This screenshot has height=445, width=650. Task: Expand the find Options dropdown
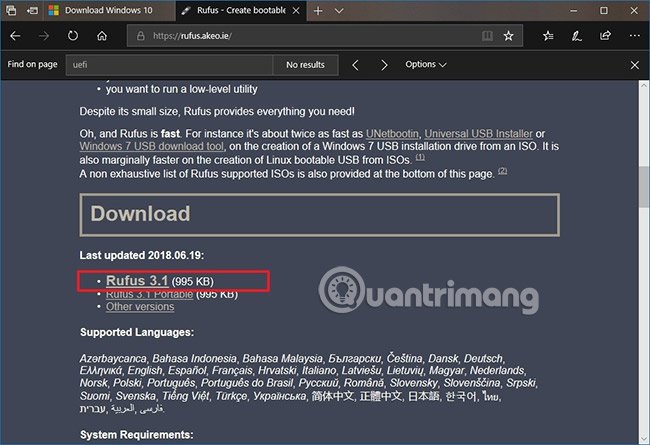[426, 64]
